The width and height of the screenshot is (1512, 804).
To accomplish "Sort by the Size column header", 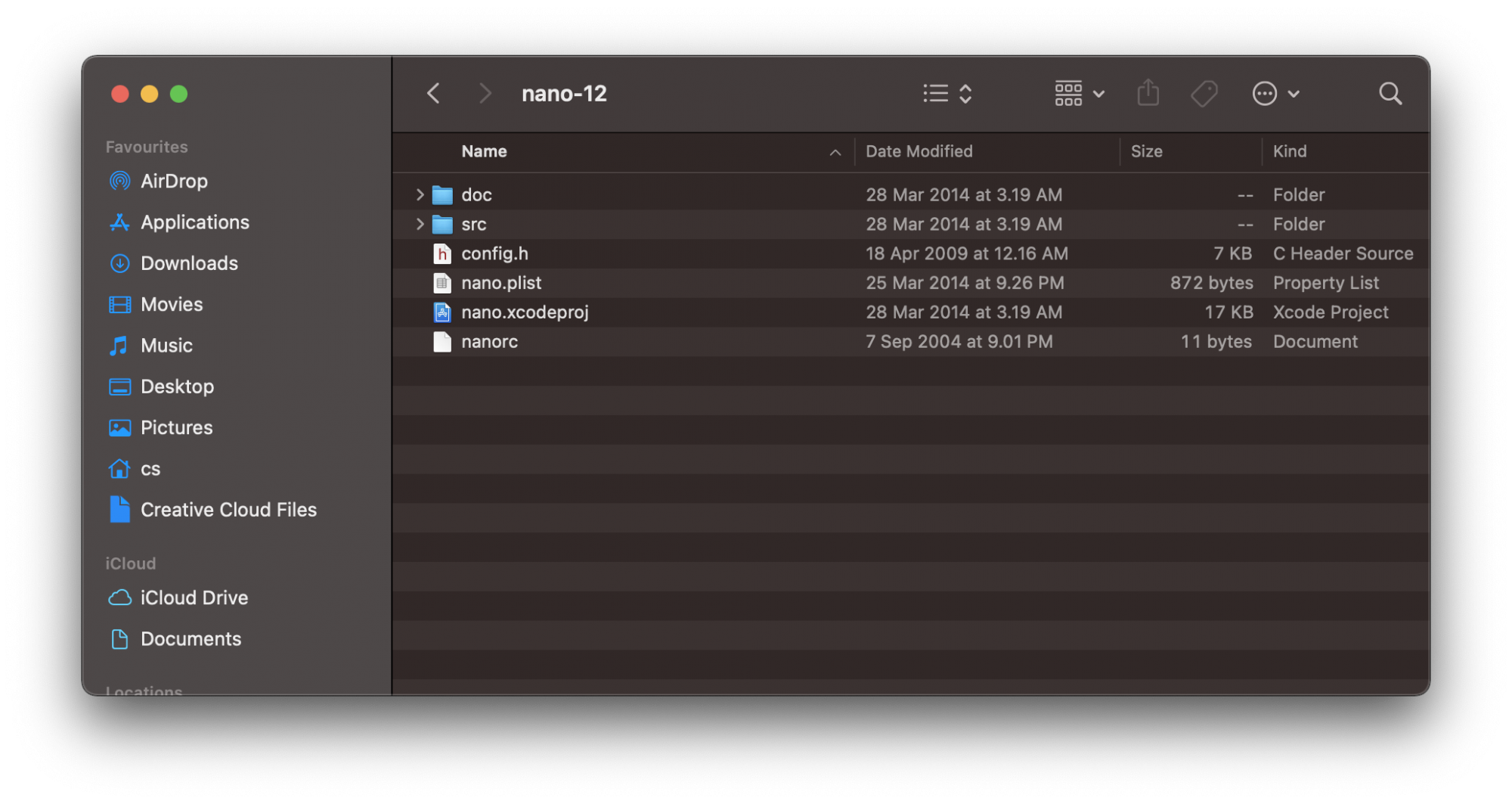I will tap(1147, 151).
